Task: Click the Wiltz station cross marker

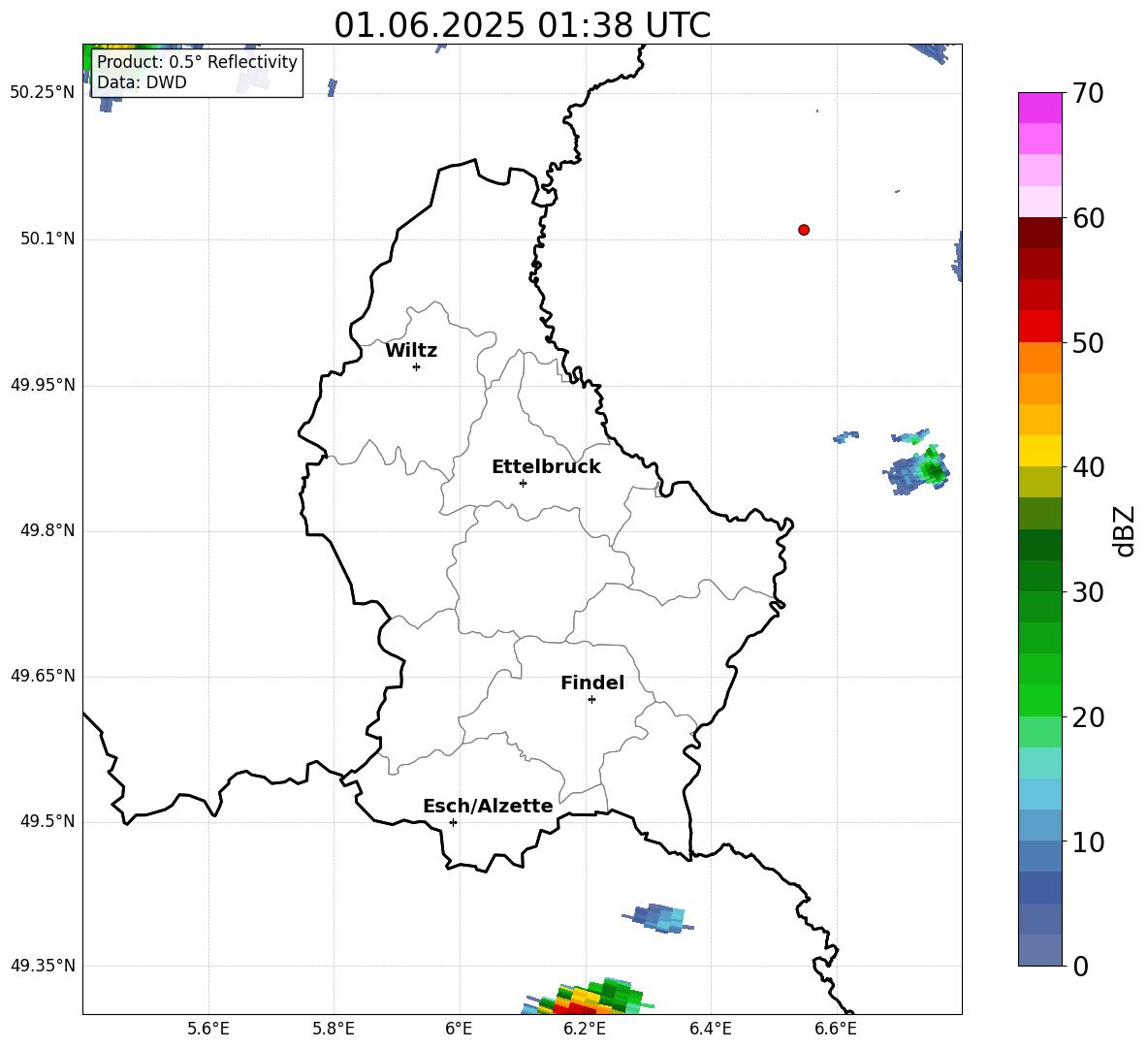Action: (x=417, y=367)
